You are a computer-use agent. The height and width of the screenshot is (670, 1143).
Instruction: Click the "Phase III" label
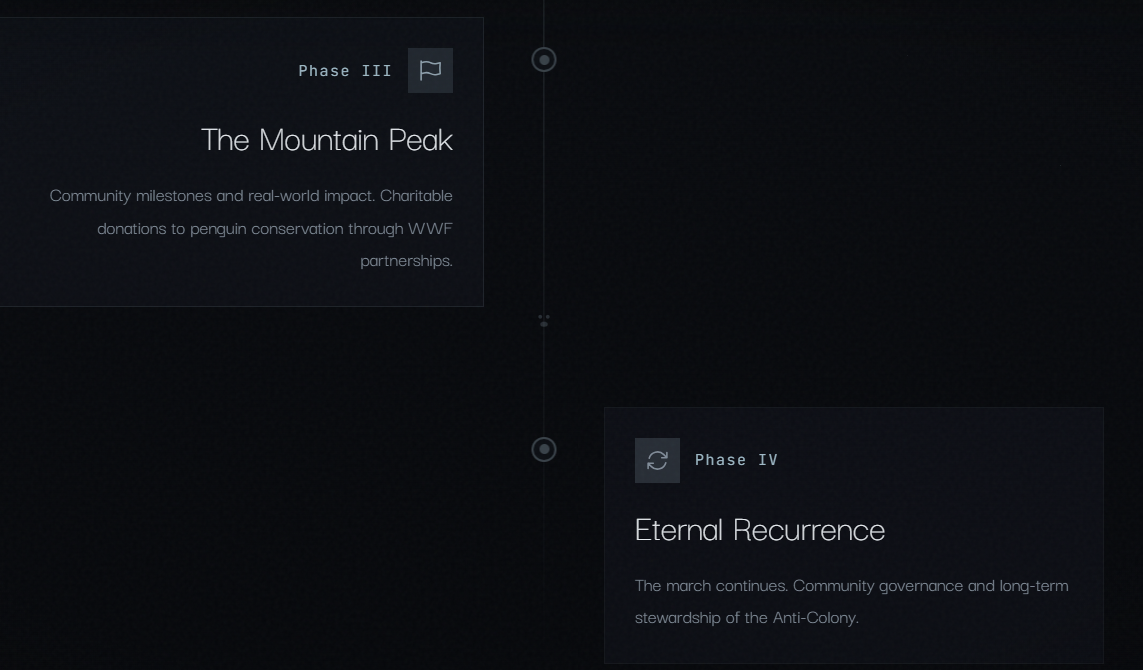point(345,71)
